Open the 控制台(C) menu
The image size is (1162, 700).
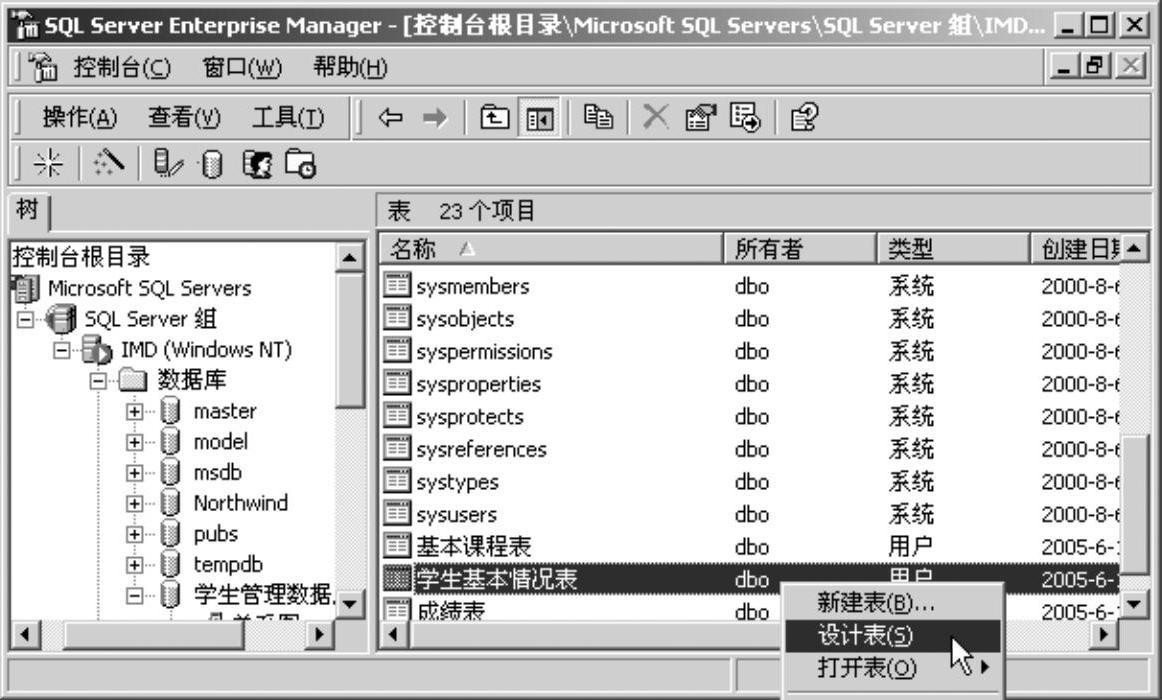[x=122, y=67]
